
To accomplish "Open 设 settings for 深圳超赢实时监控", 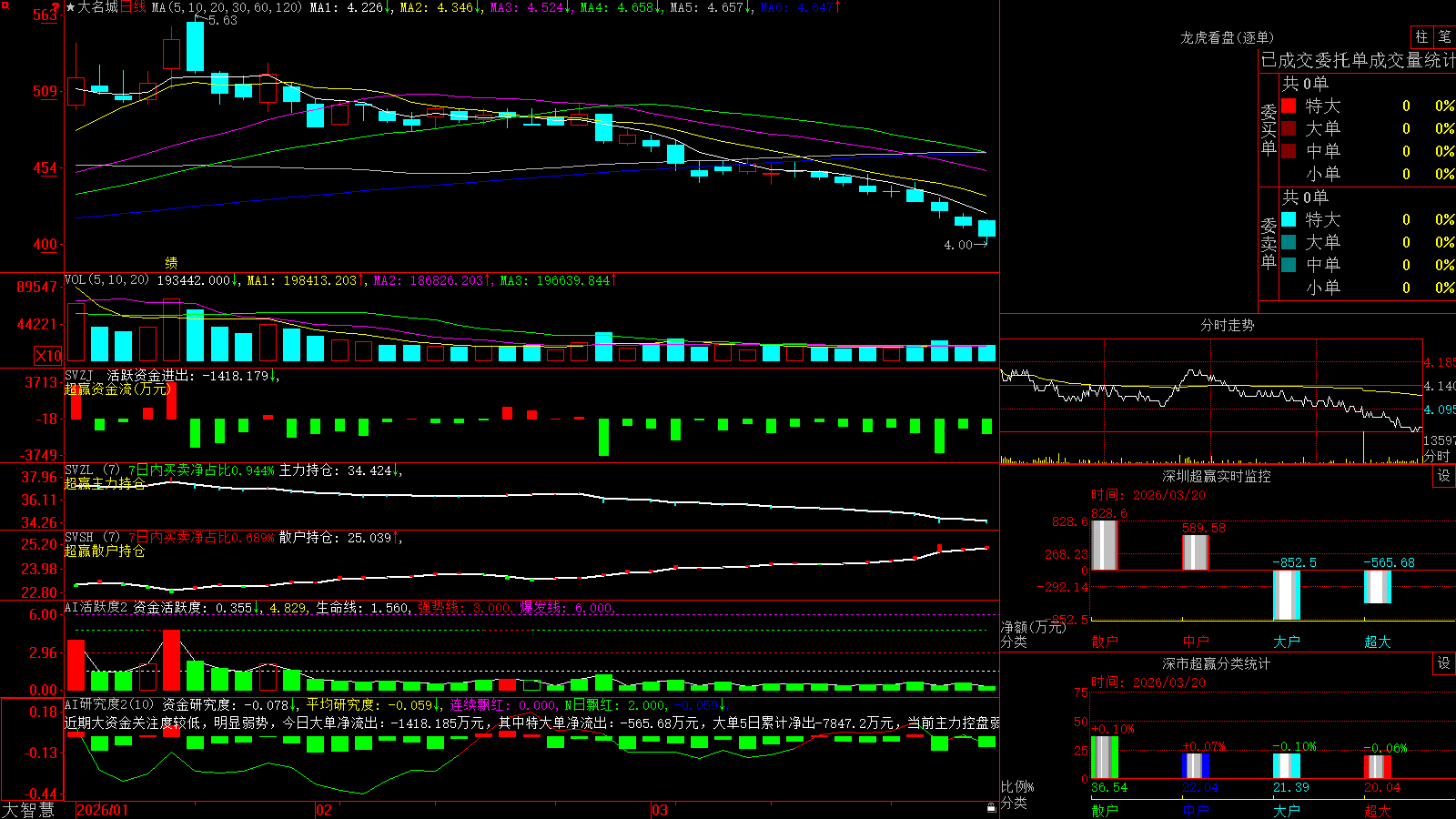I will 1444,476.
